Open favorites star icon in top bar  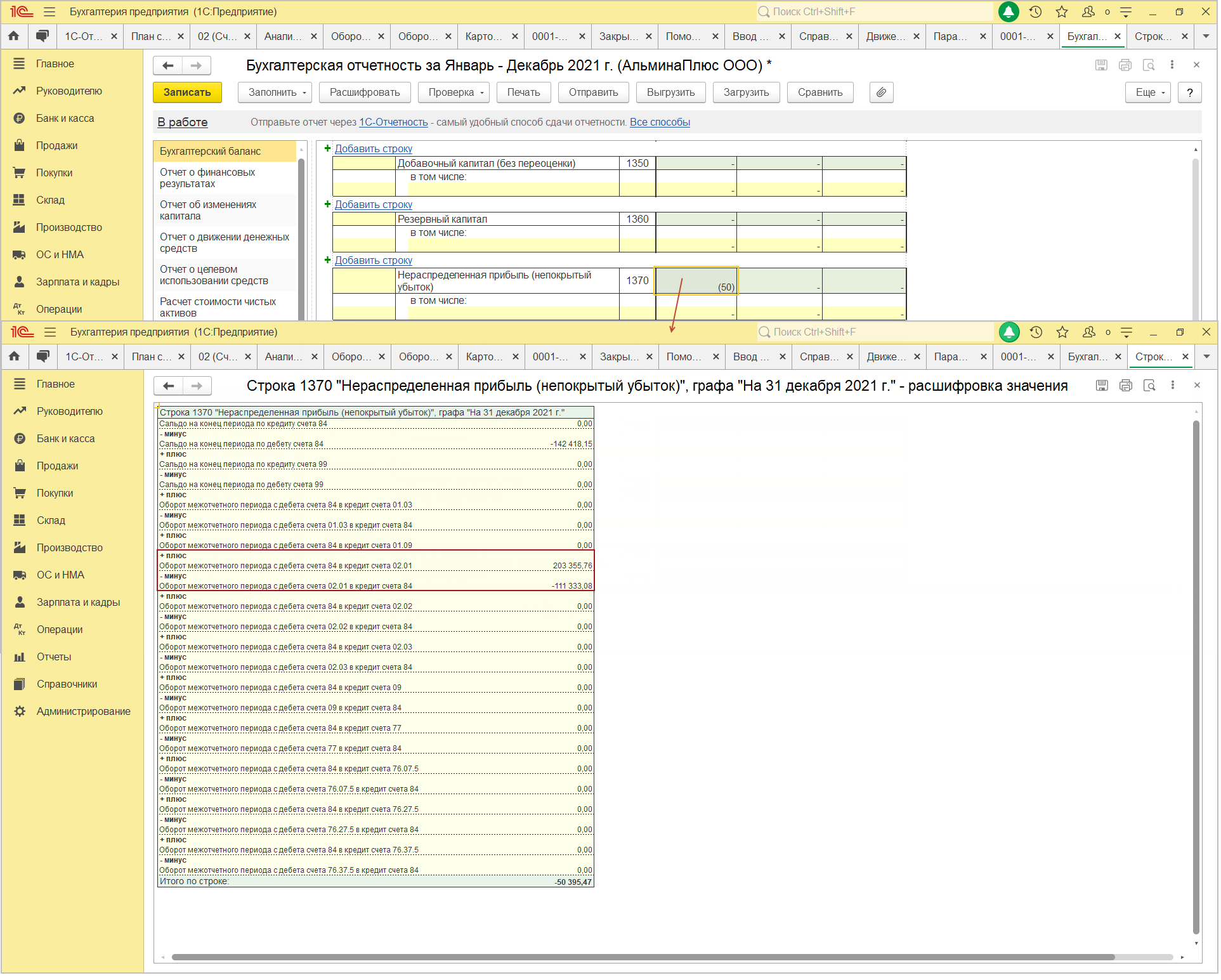point(1062,11)
